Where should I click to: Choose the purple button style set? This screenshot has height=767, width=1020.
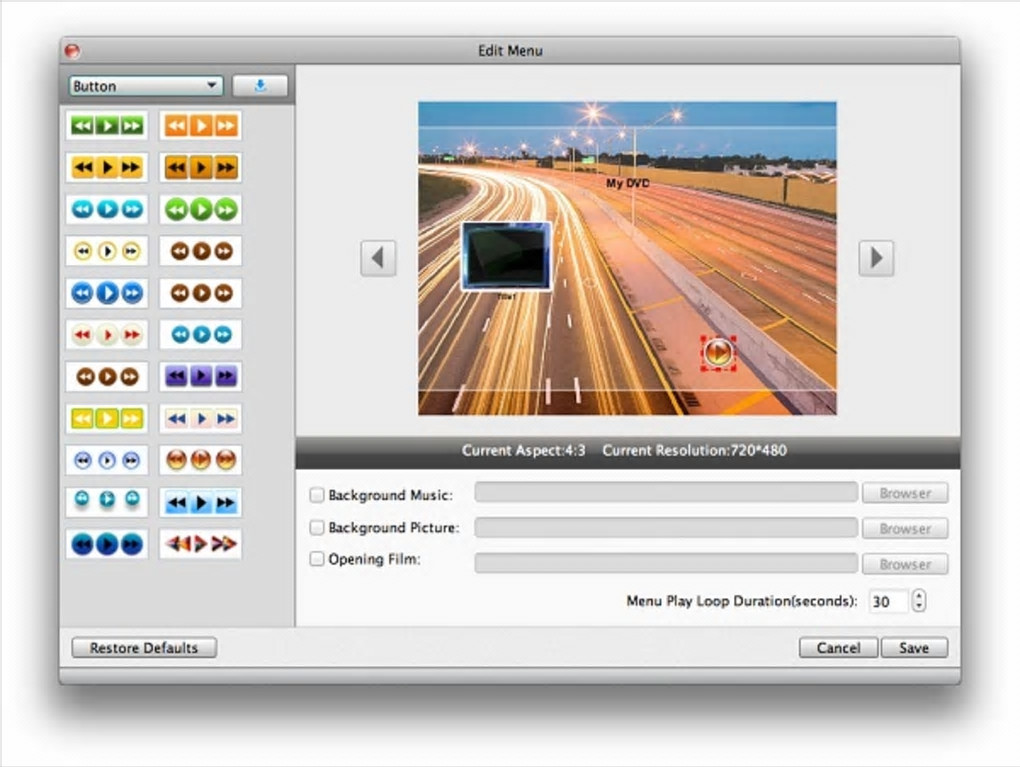(x=200, y=377)
